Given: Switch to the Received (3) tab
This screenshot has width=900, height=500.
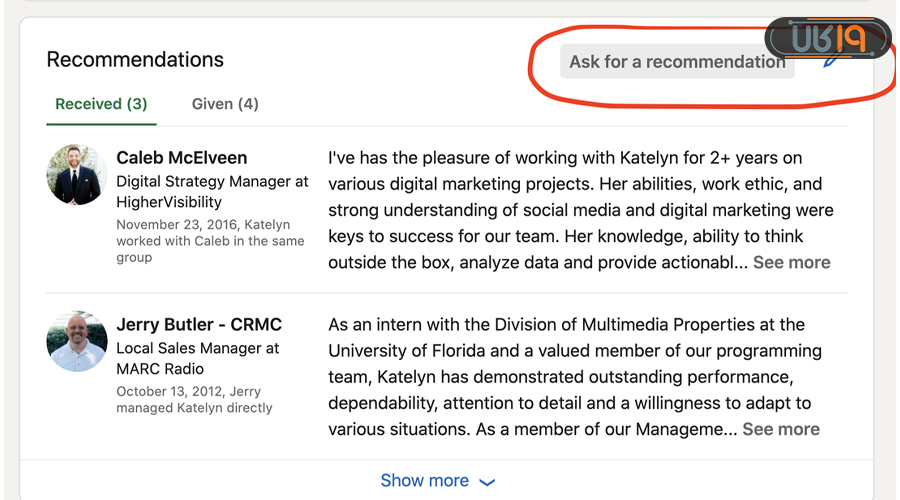Looking at the screenshot, I should pos(101,104).
